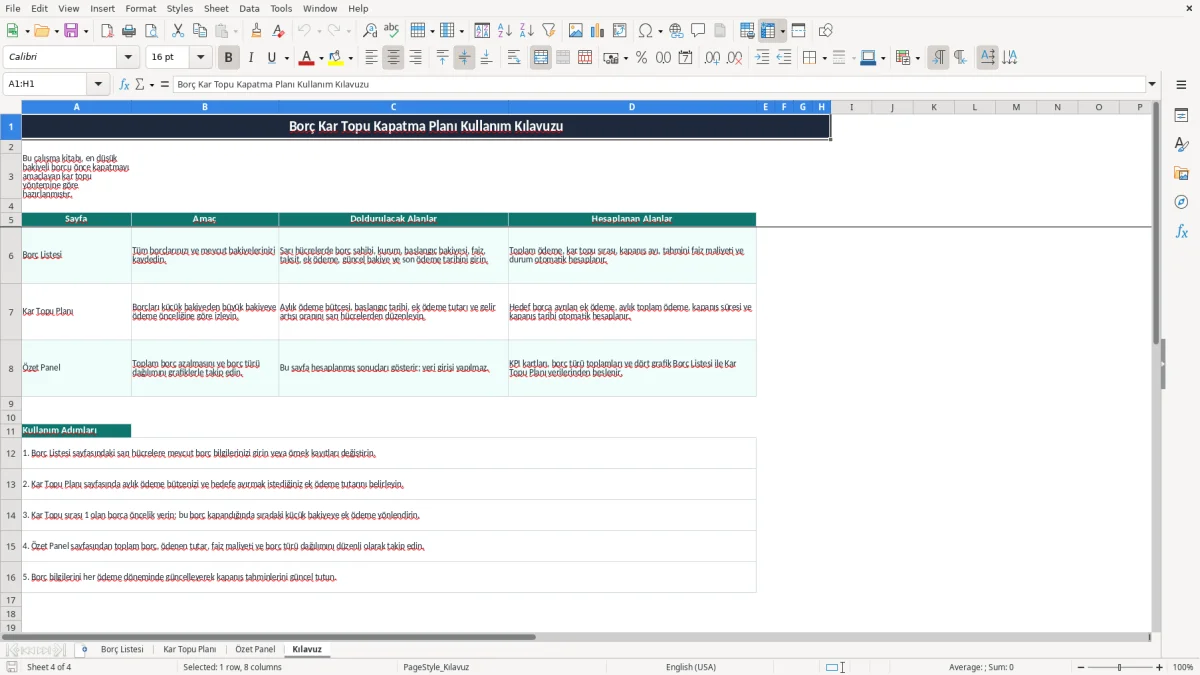The height and width of the screenshot is (675, 1200).
Task: Clone formatting paintbrush tool
Action: point(257,31)
